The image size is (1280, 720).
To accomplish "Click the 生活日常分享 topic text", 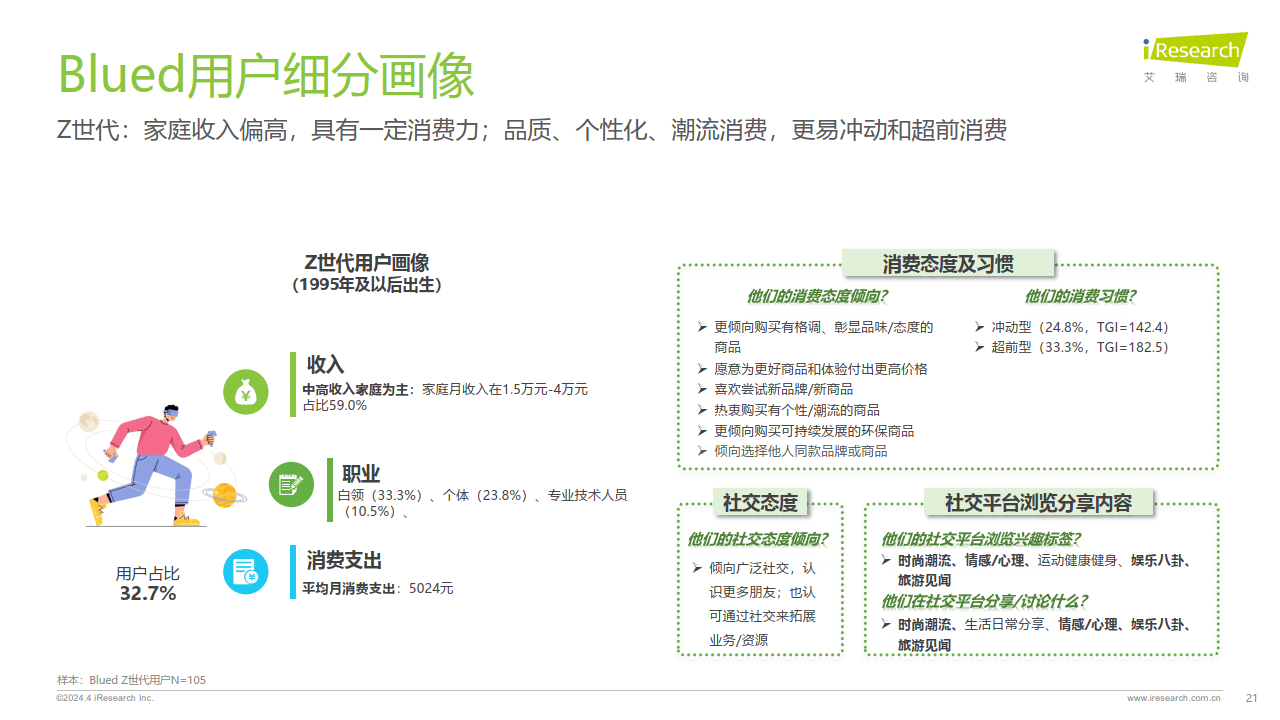I will pos(1004,625).
